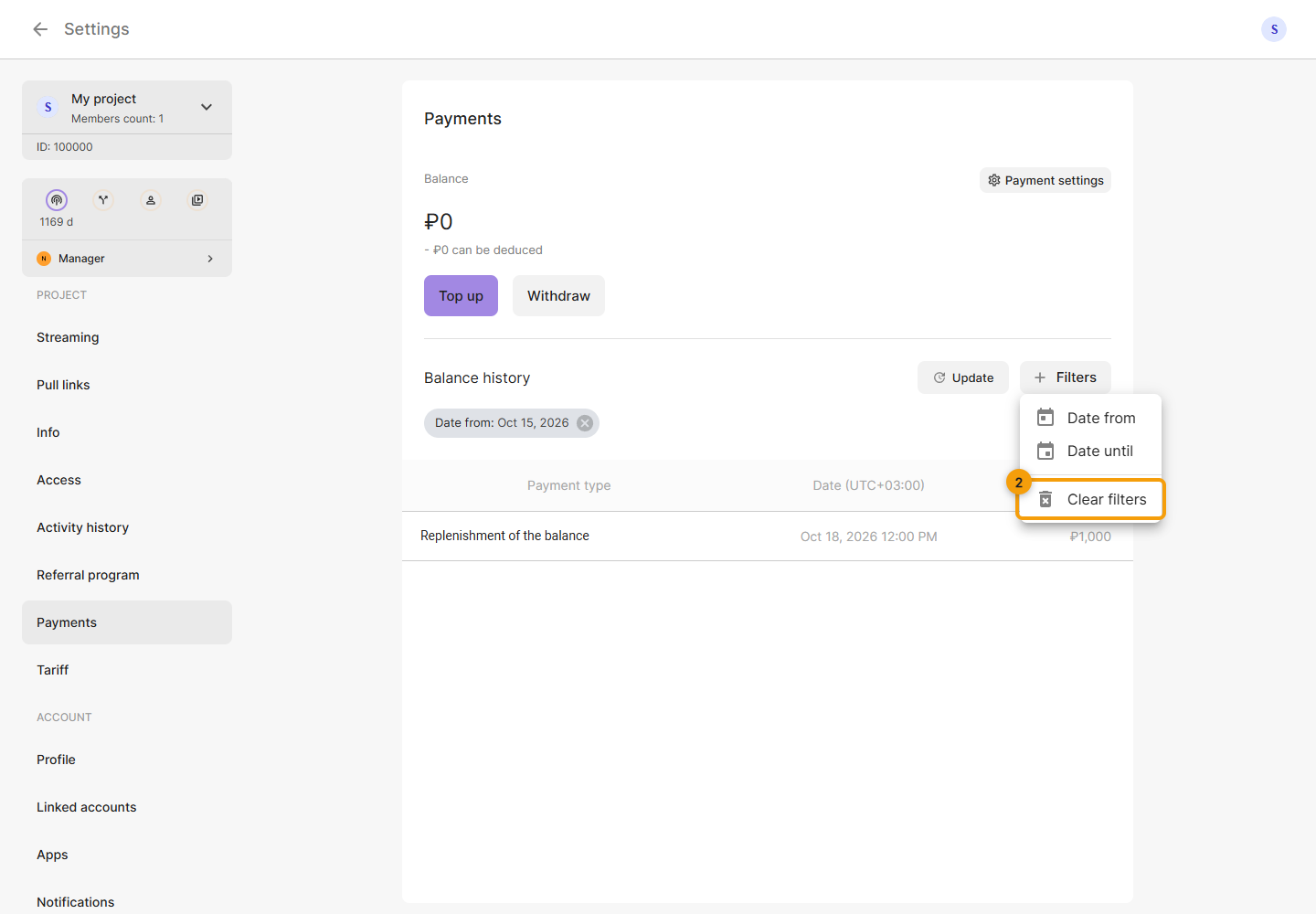Click the Top up button

click(x=461, y=296)
